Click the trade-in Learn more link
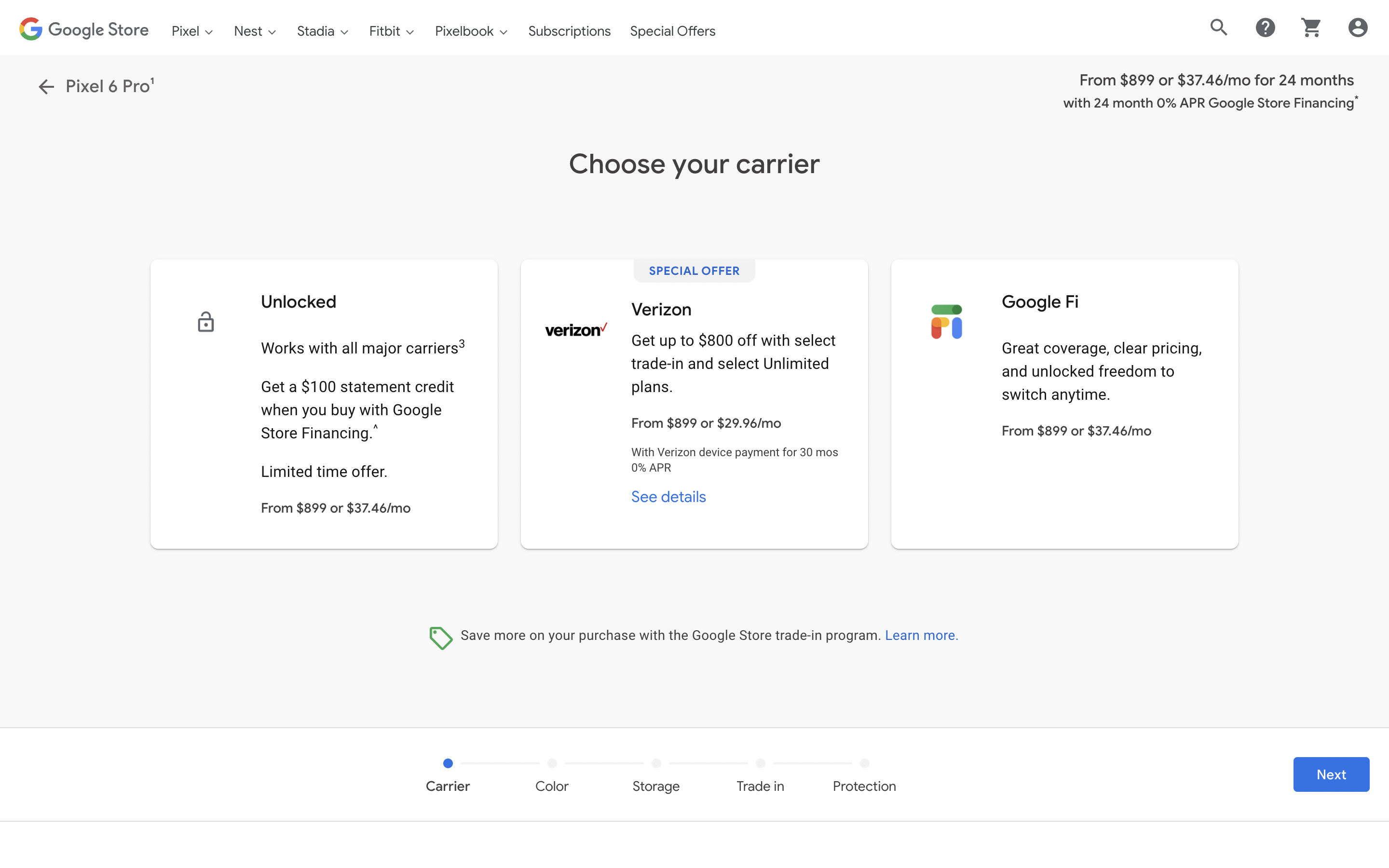This screenshot has width=1389, height=868. click(921, 636)
